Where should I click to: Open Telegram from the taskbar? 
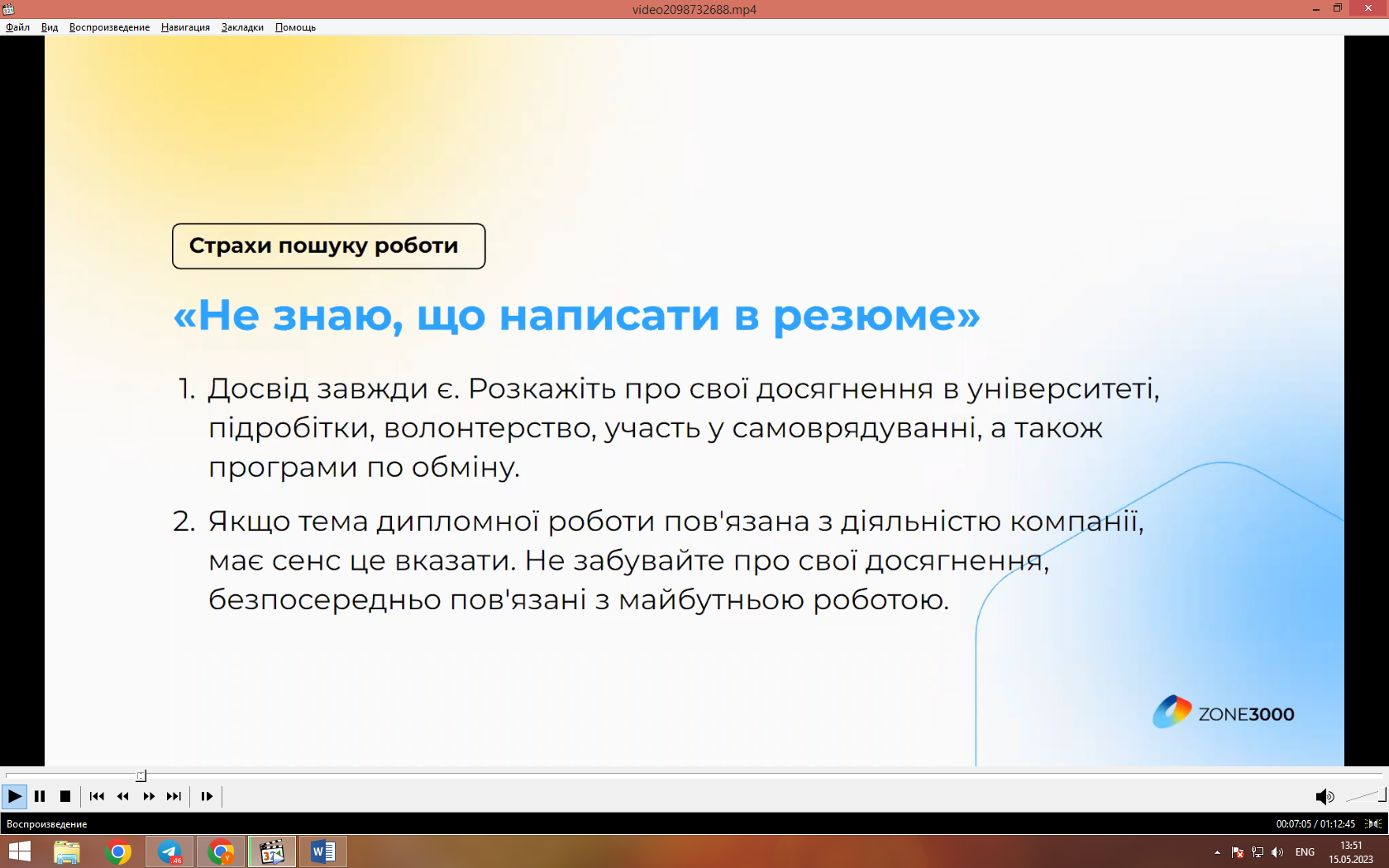[169, 851]
